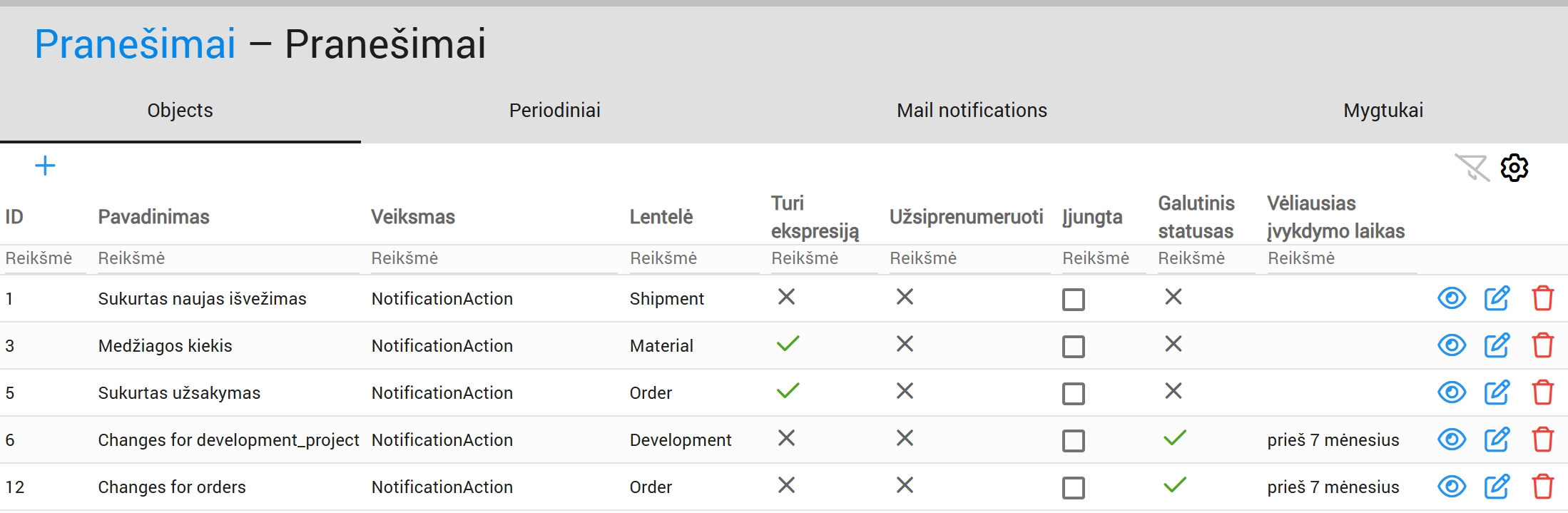1568x513 pixels.
Task: View 'Sukurtas naujas išvežimas' with eye icon
Action: pos(1451,298)
